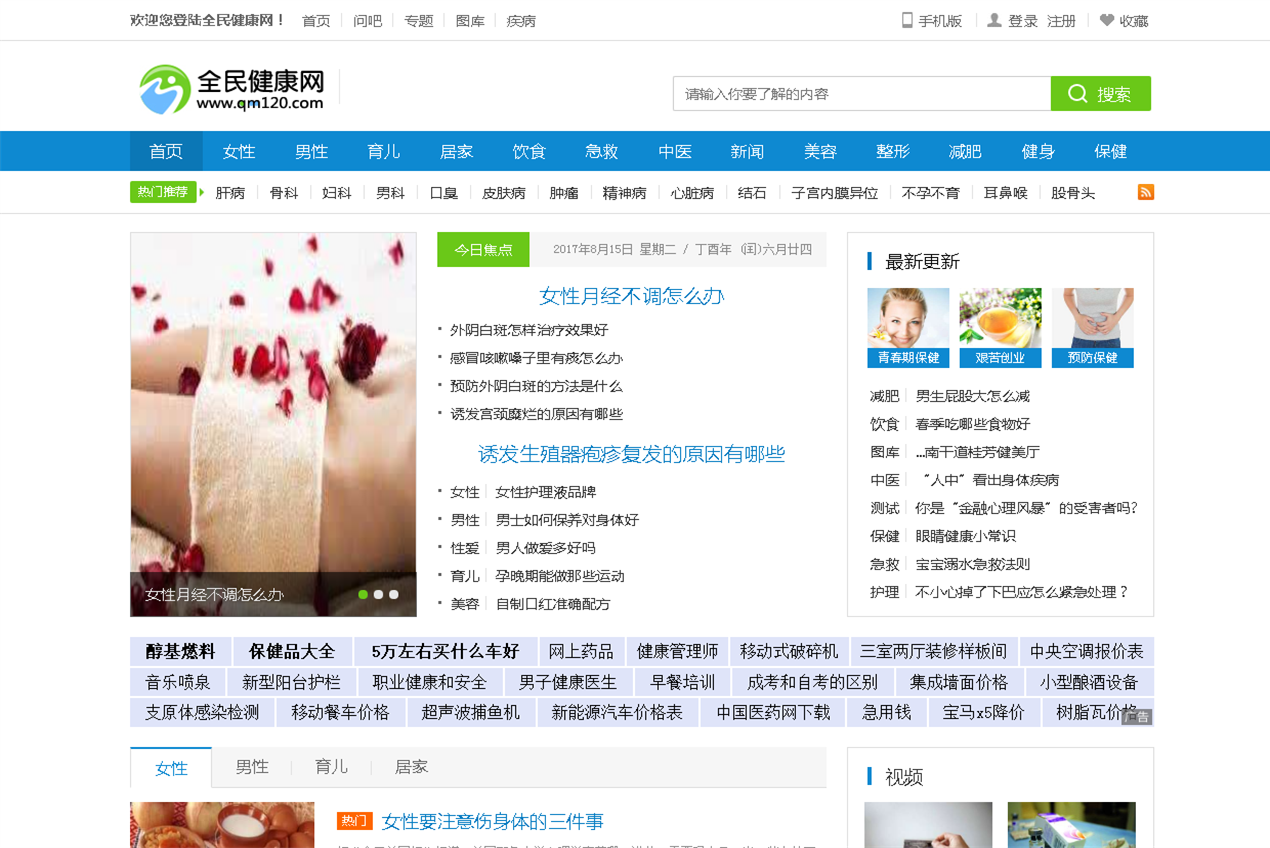Open article 眼睛健康小常识

pyautogui.click(x=965, y=536)
